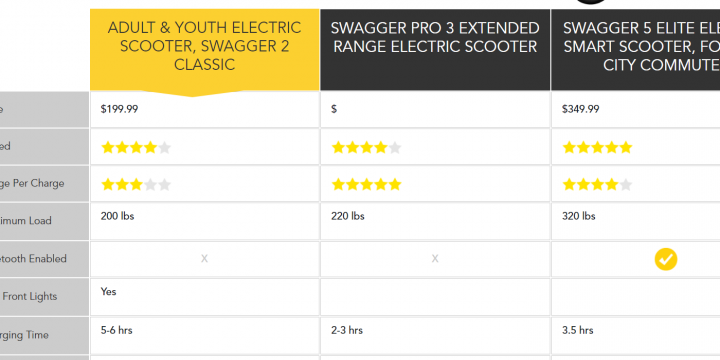Select the 320 lbs maximum load value

point(579,216)
